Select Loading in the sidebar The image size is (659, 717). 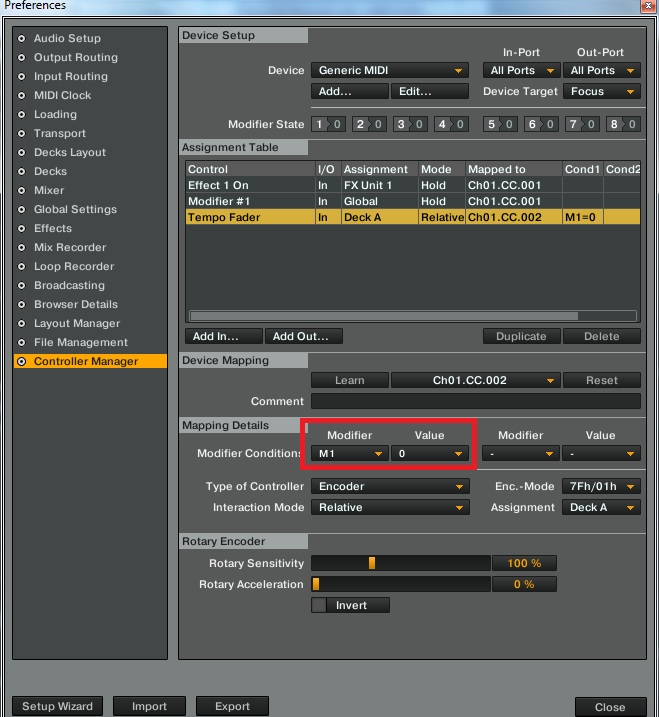pyautogui.click(x=55, y=114)
